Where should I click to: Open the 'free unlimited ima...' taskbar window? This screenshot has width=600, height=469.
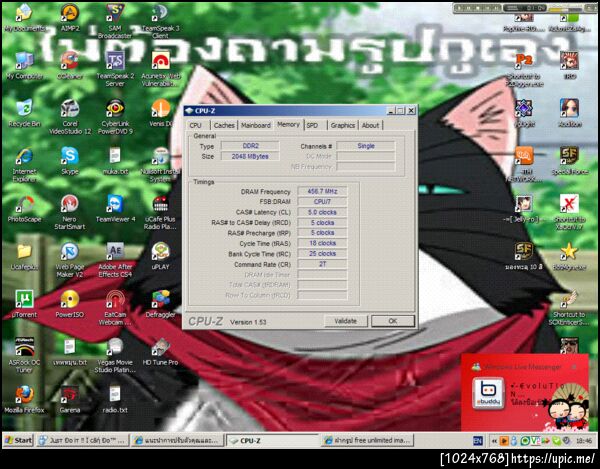(x=368, y=441)
